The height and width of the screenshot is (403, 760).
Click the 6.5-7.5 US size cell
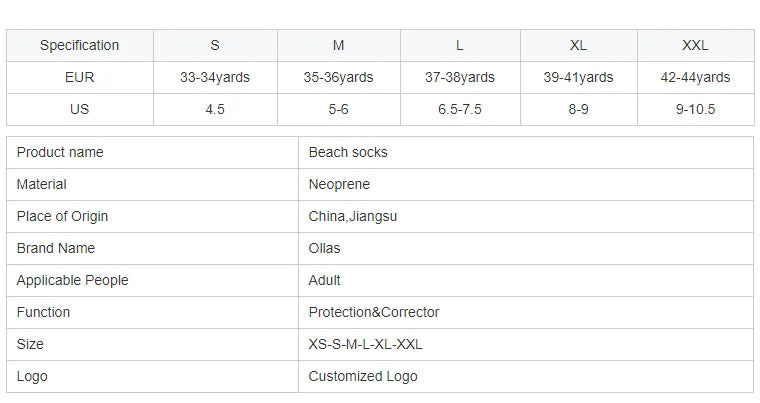[x=460, y=109]
